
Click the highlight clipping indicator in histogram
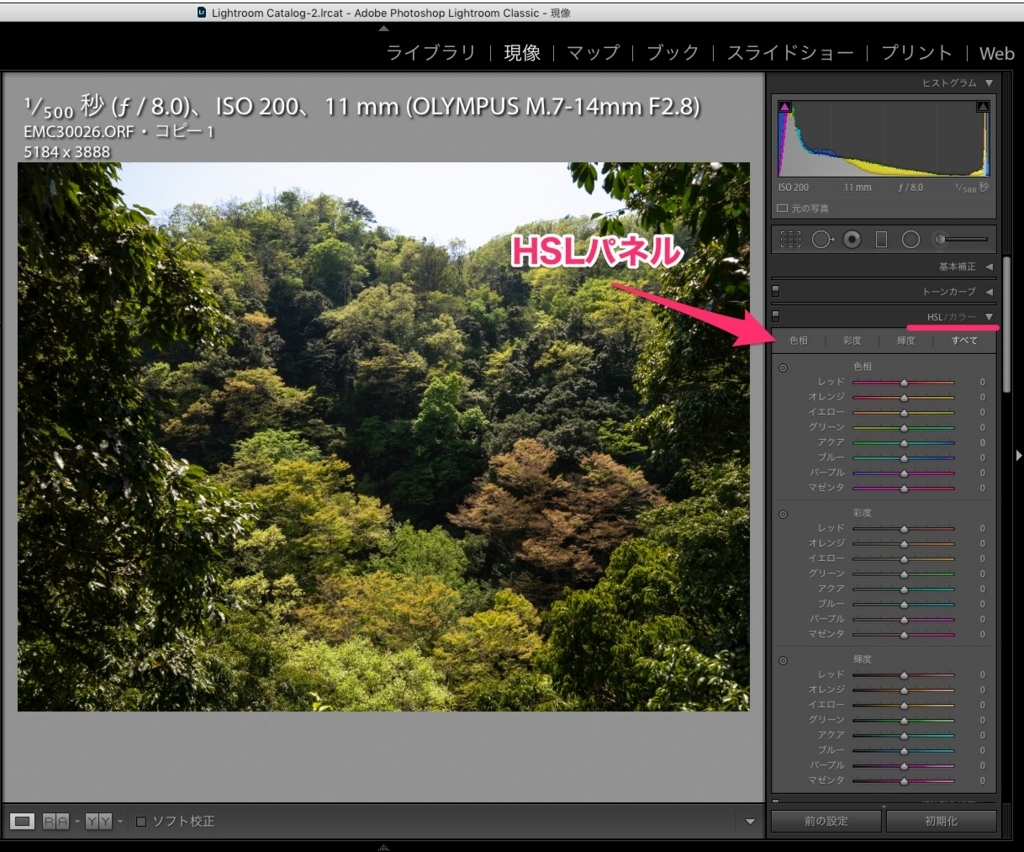982,107
